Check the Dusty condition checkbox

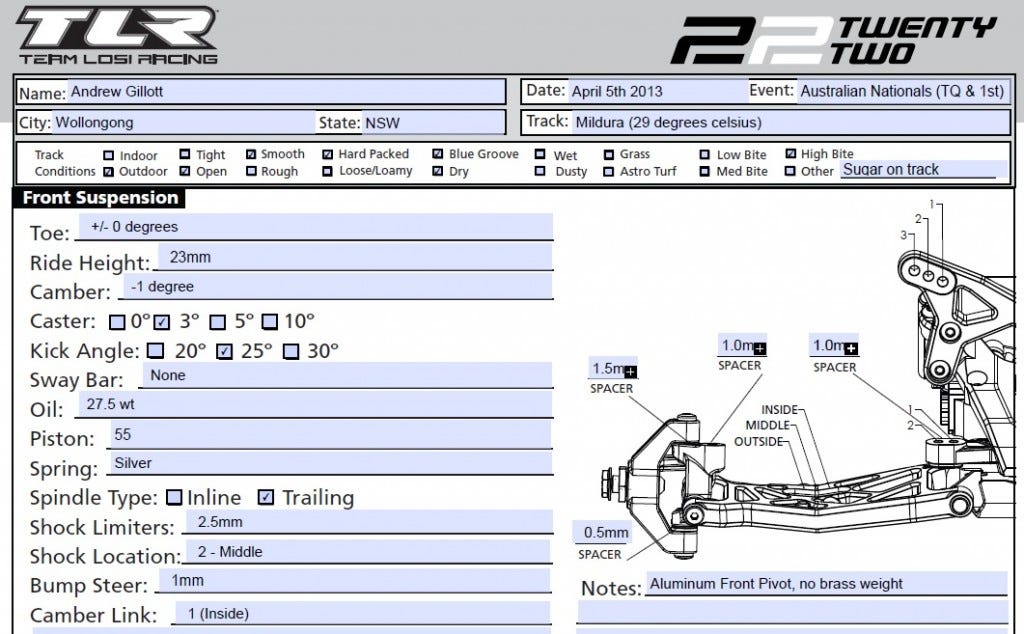pos(540,171)
